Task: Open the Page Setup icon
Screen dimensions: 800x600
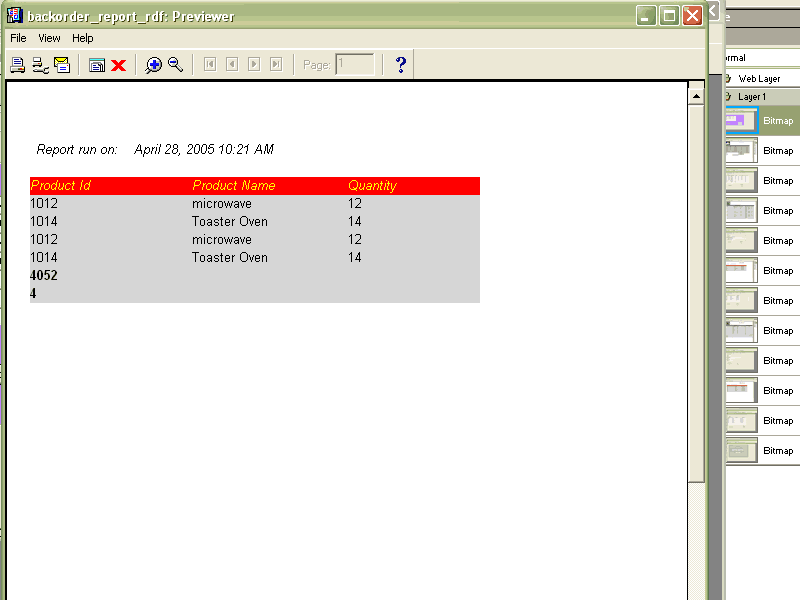Action: (40, 65)
